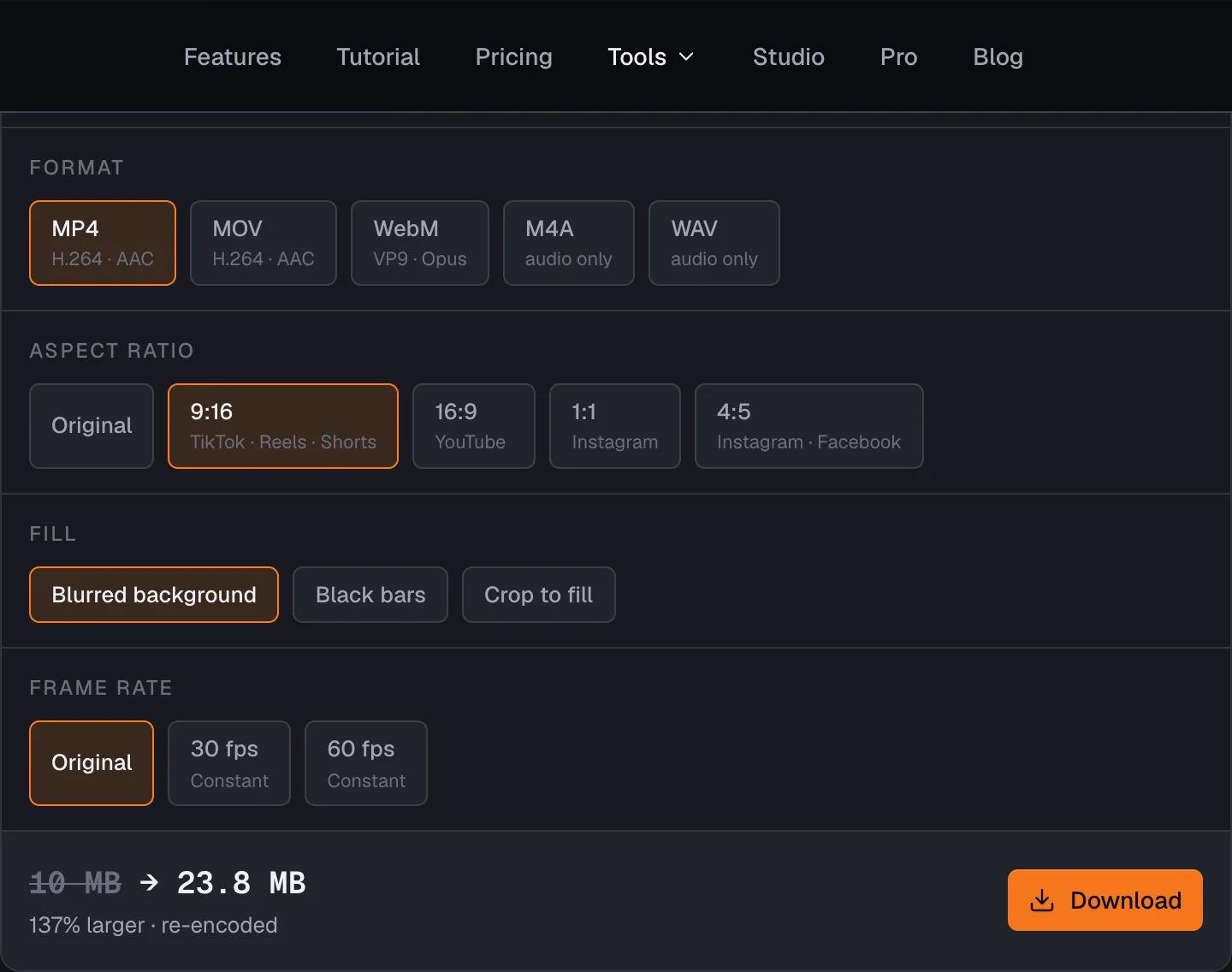Viewport: 1232px width, 972px height.
Task: Pick WebM VP9 Opus format
Action: pyautogui.click(x=420, y=243)
